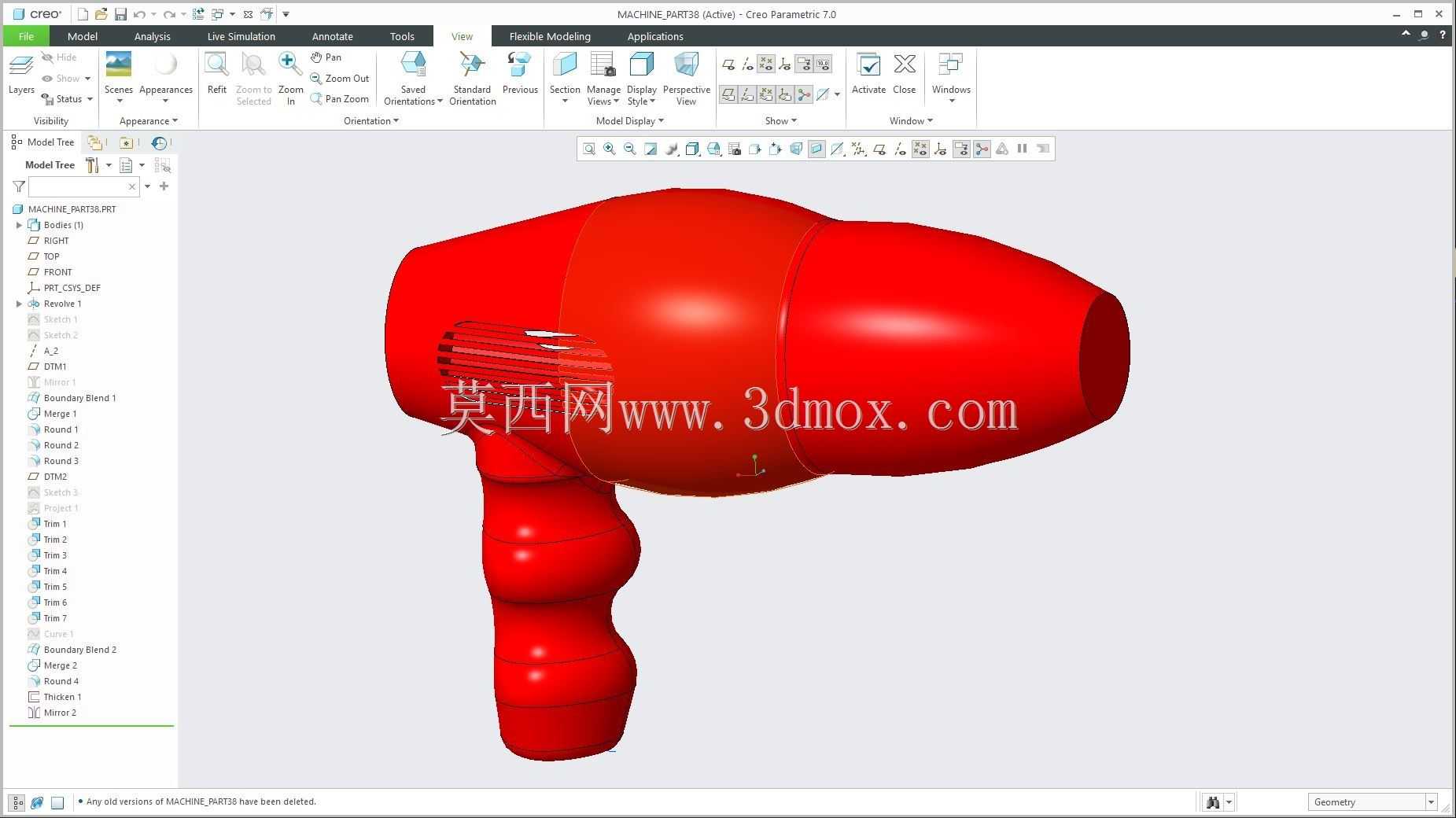
Task: Select MACHINE_PART38.PRT root node
Action: tap(71, 209)
